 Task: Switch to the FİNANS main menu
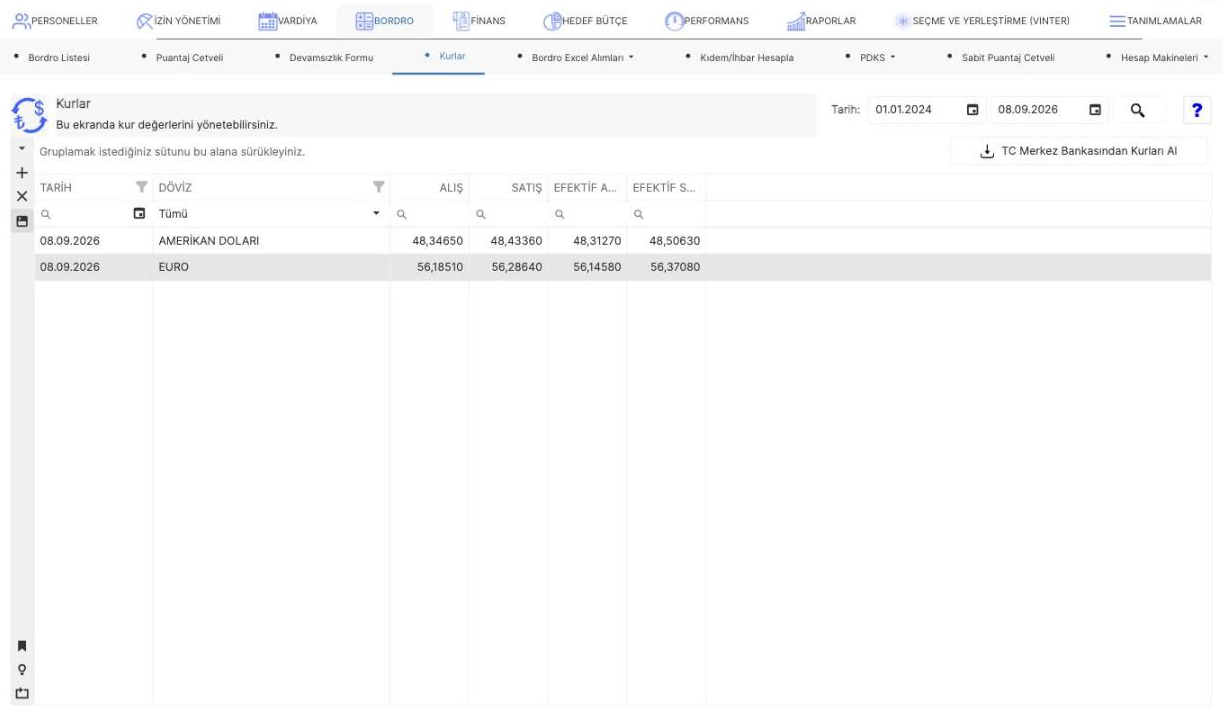pyautogui.click(x=478, y=20)
